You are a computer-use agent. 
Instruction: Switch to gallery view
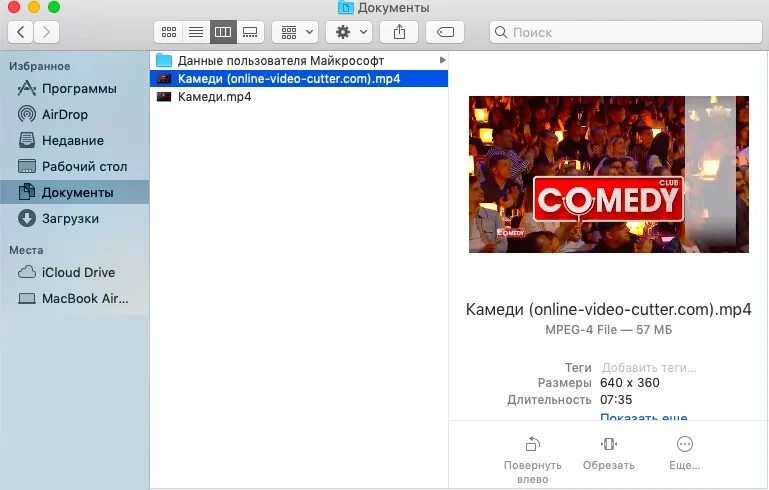click(x=250, y=32)
